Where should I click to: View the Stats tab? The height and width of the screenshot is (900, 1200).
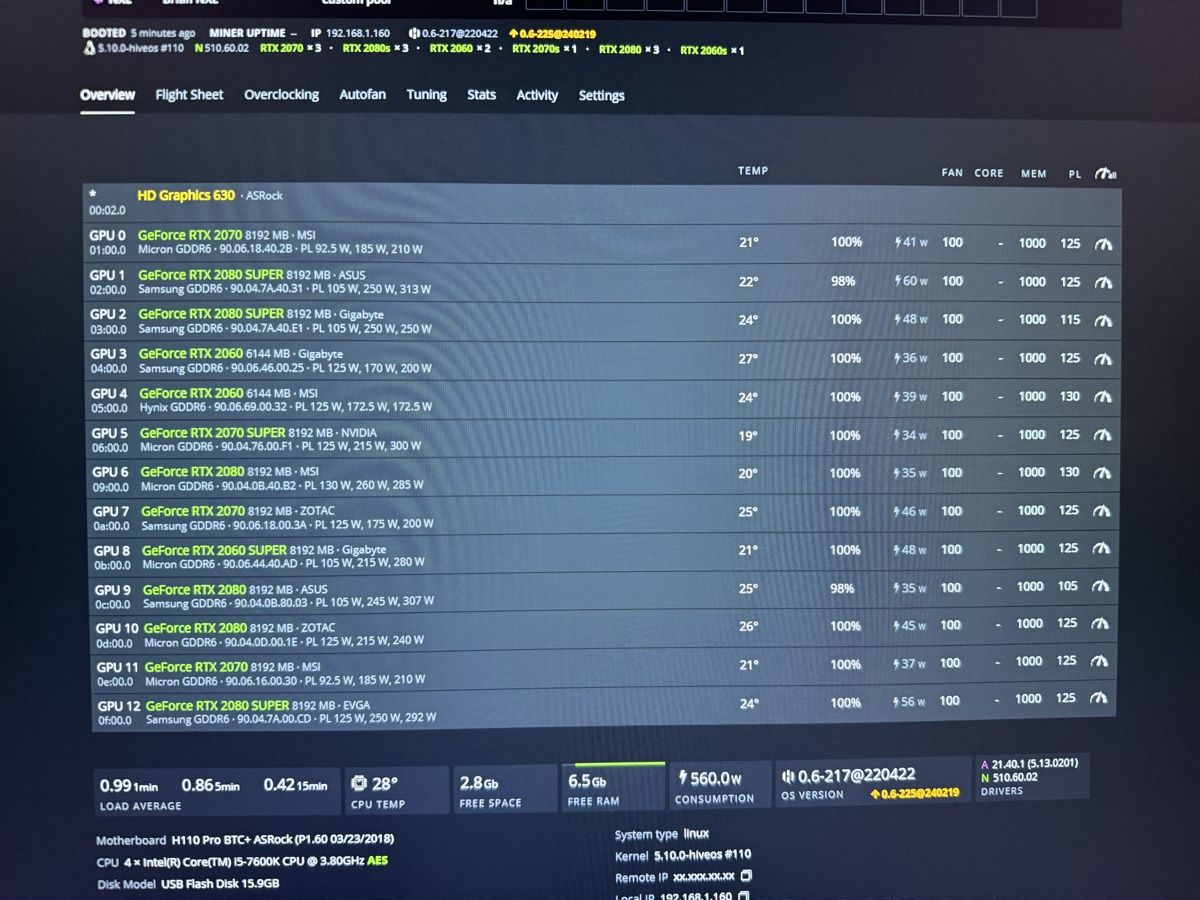coord(481,95)
